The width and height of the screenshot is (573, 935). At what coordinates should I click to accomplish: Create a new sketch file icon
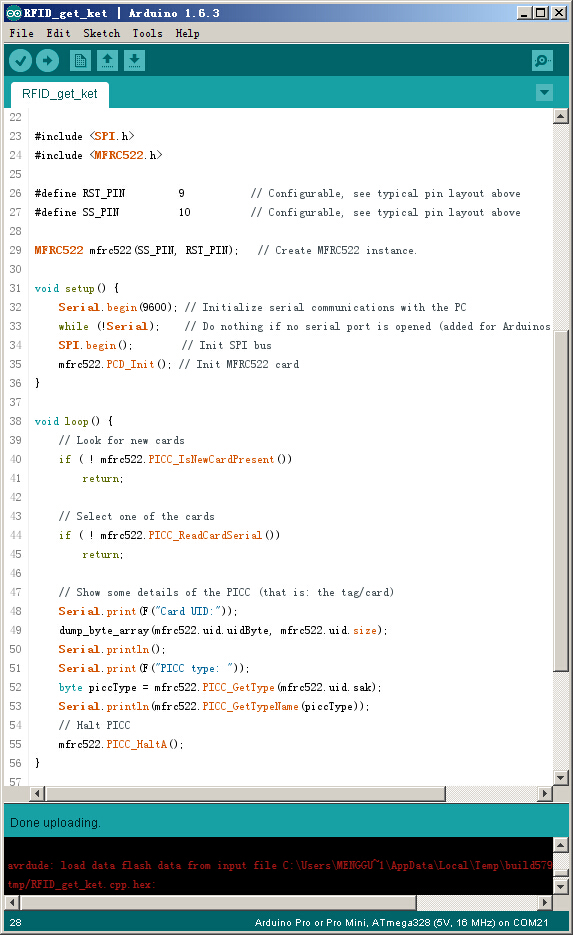click(80, 60)
